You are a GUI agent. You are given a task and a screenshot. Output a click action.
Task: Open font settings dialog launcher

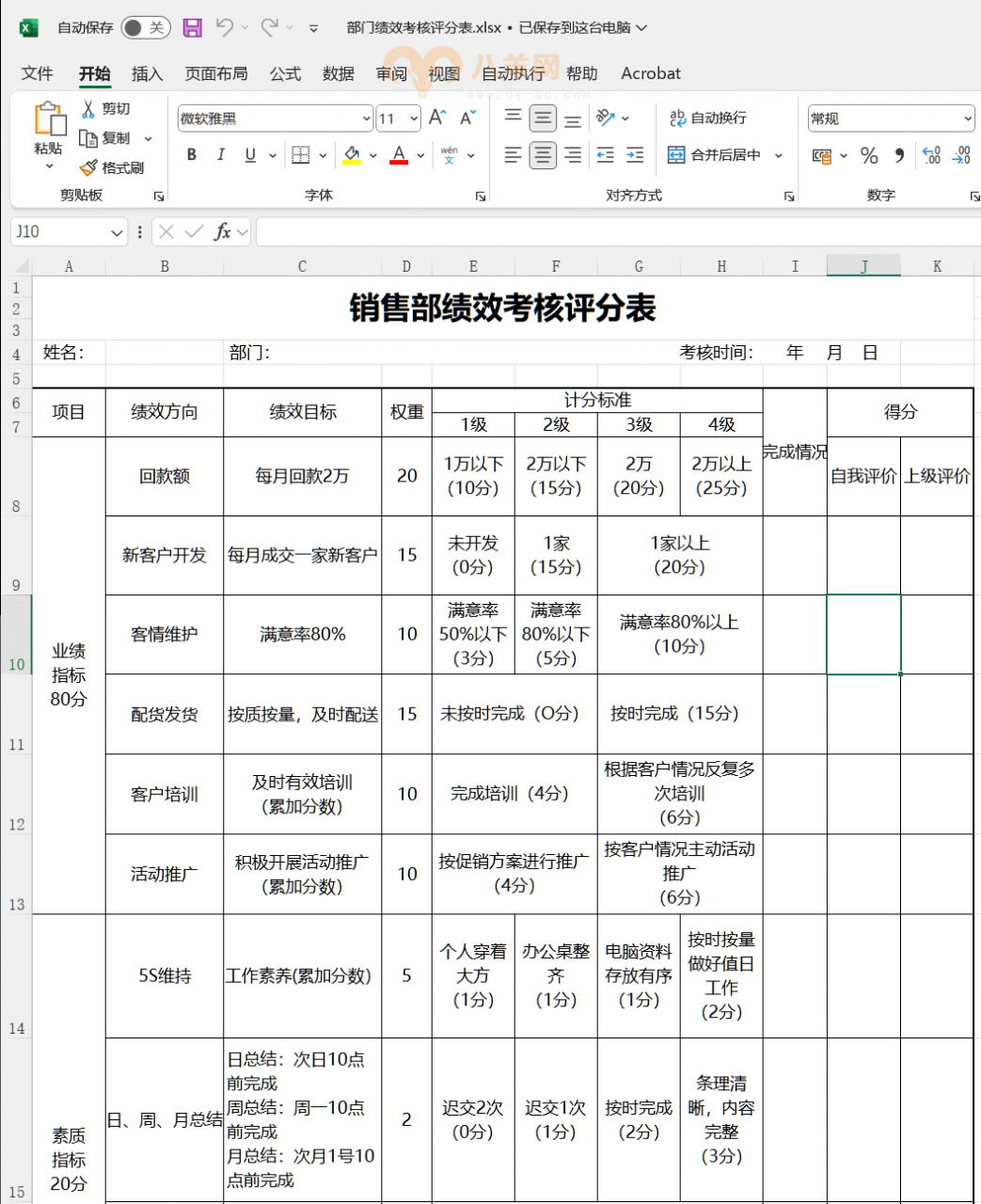(481, 196)
